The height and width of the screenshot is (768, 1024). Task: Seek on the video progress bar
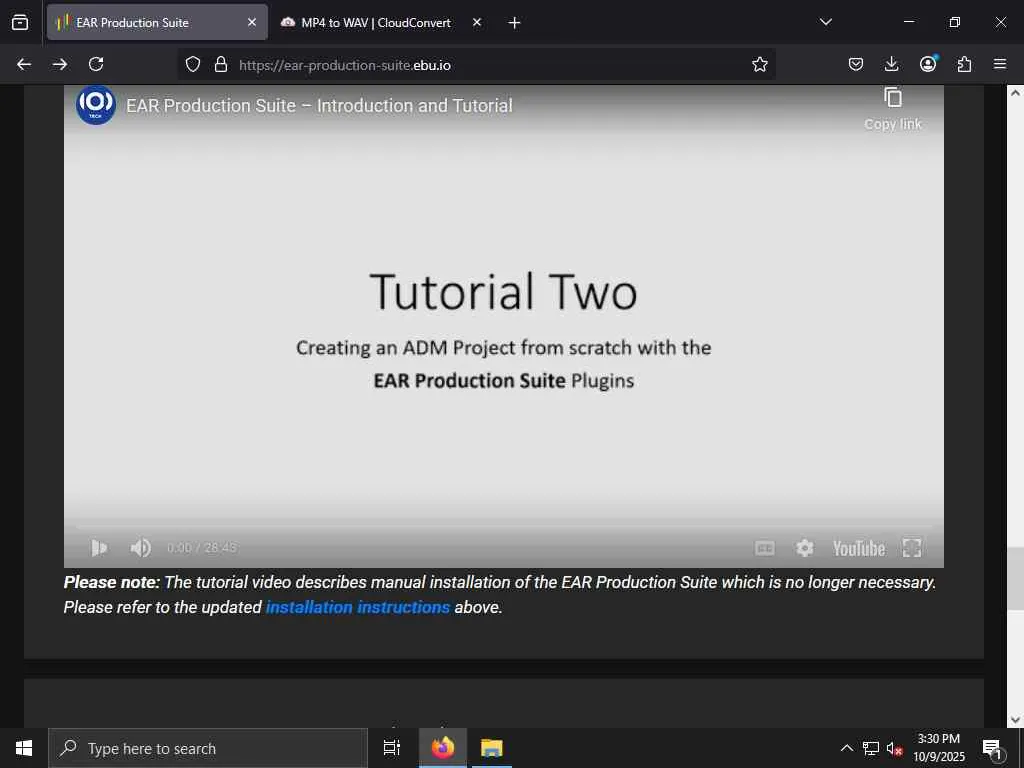coord(504,526)
